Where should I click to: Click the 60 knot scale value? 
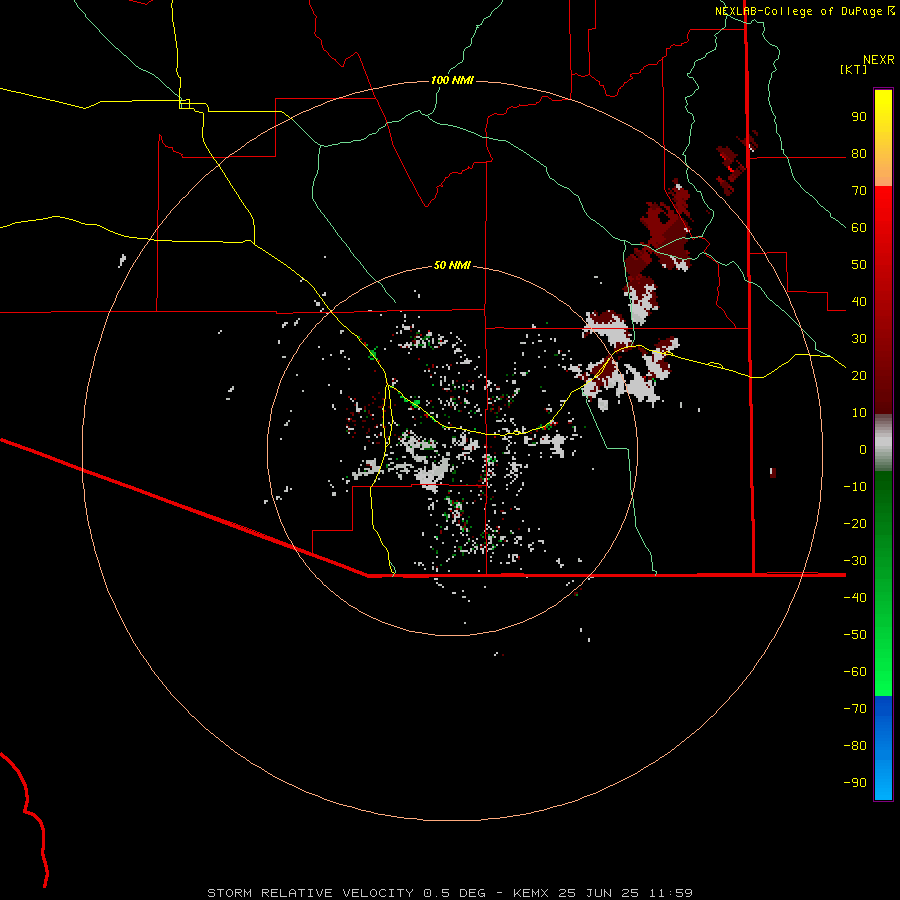click(x=859, y=228)
